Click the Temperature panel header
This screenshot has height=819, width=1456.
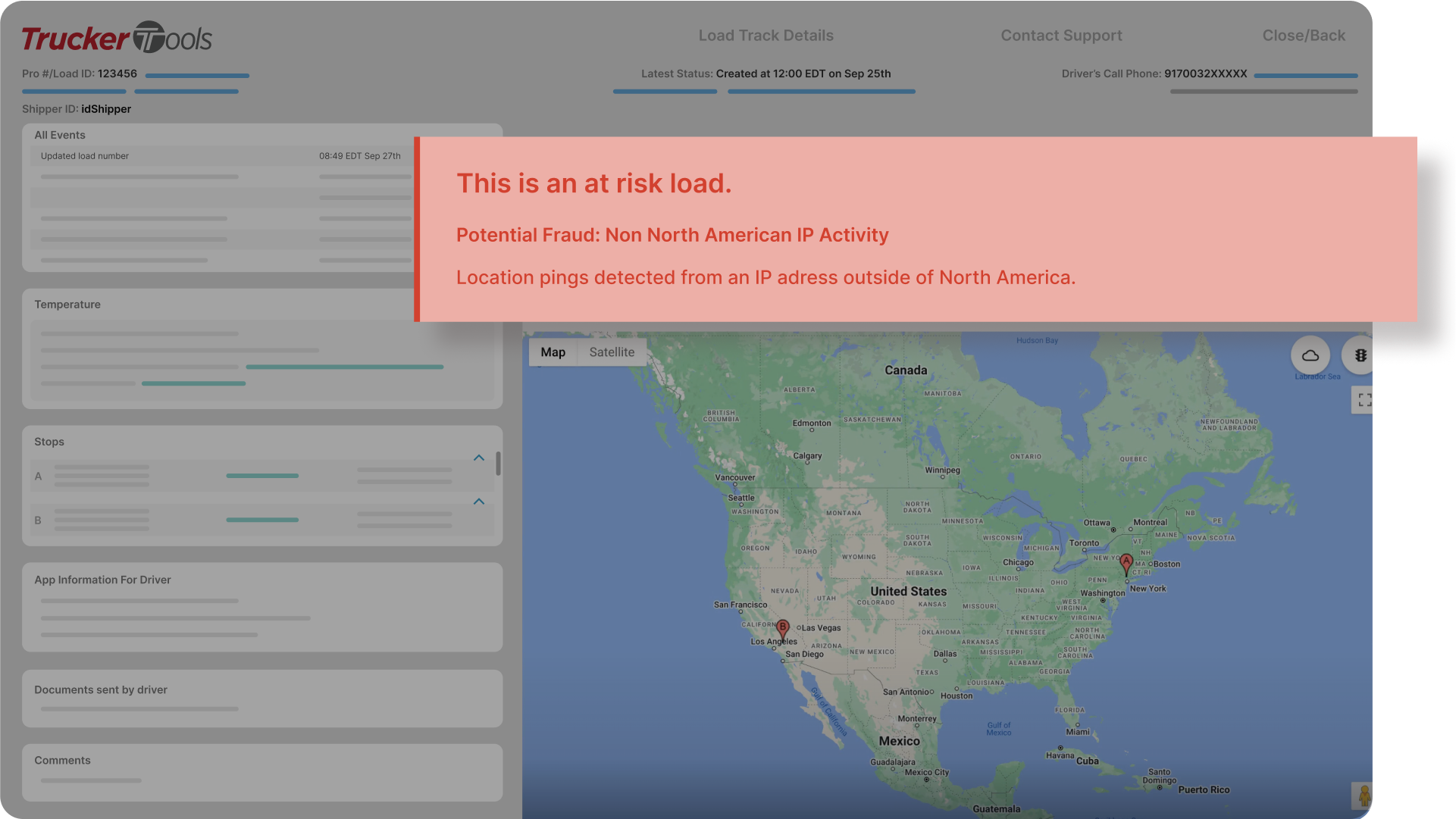pyautogui.click(x=67, y=305)
